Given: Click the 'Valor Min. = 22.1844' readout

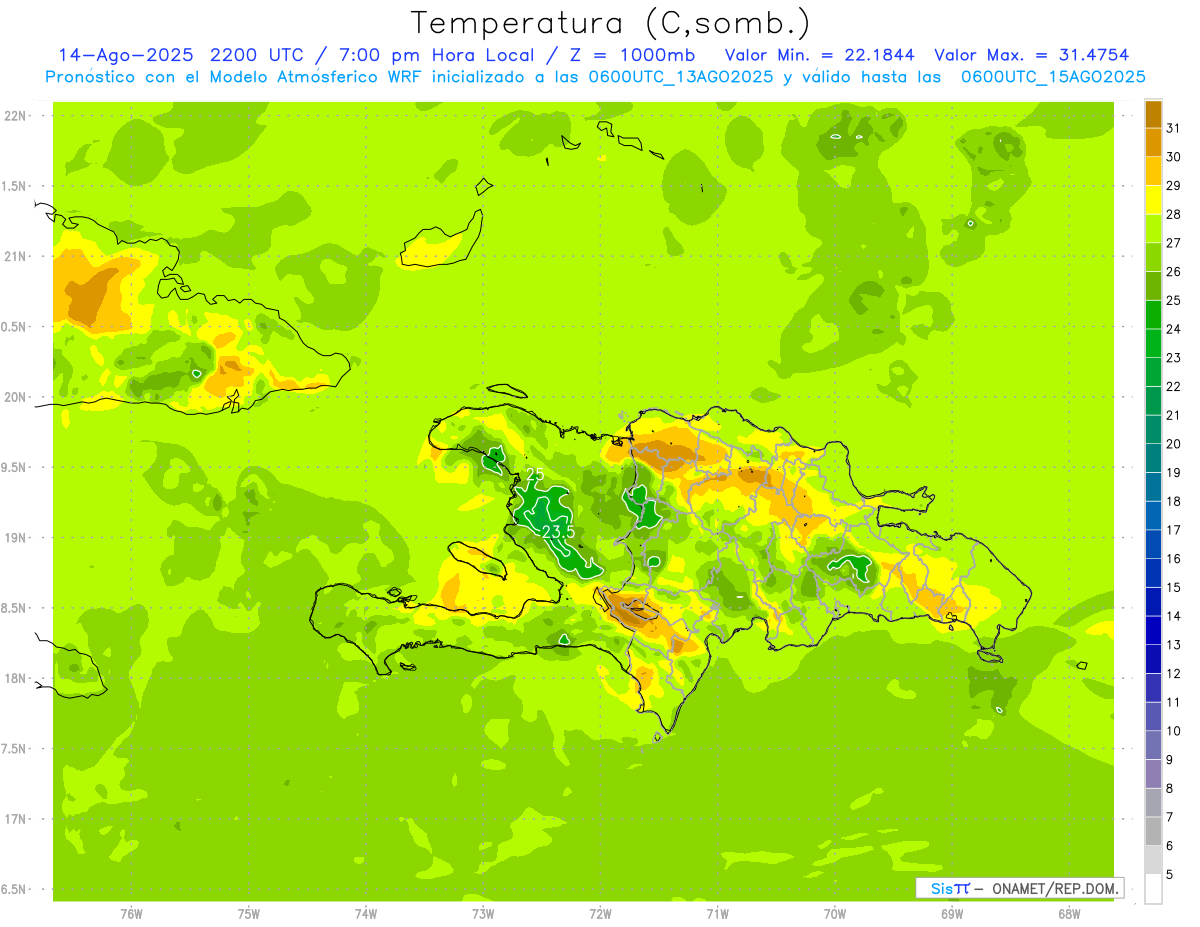Looking at the screenshot, I should [x=820, y=55].
